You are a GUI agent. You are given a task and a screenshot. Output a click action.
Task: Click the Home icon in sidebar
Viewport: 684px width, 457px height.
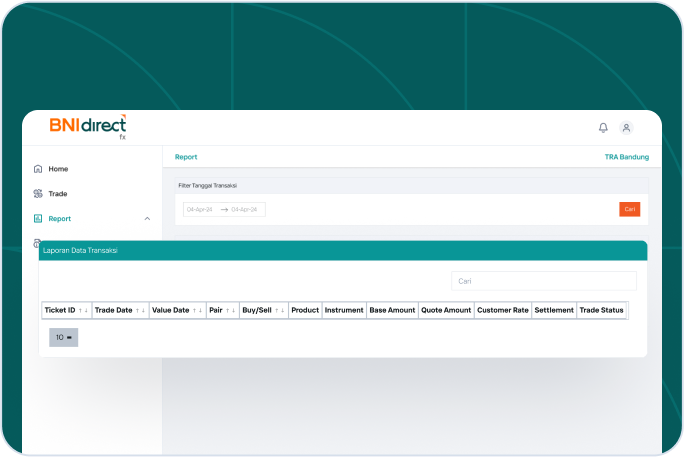click(38, 169)
